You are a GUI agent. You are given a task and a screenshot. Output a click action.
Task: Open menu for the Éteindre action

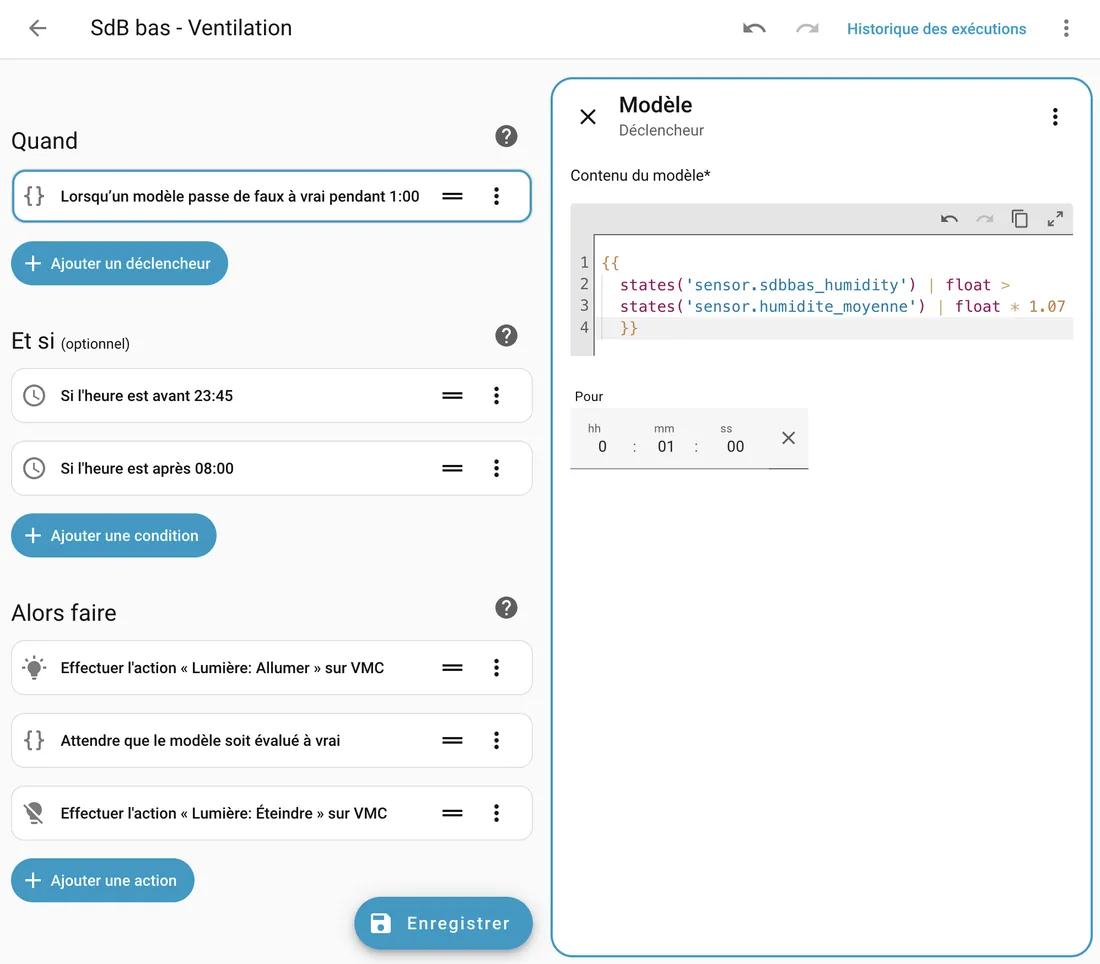tap(496, 813)
